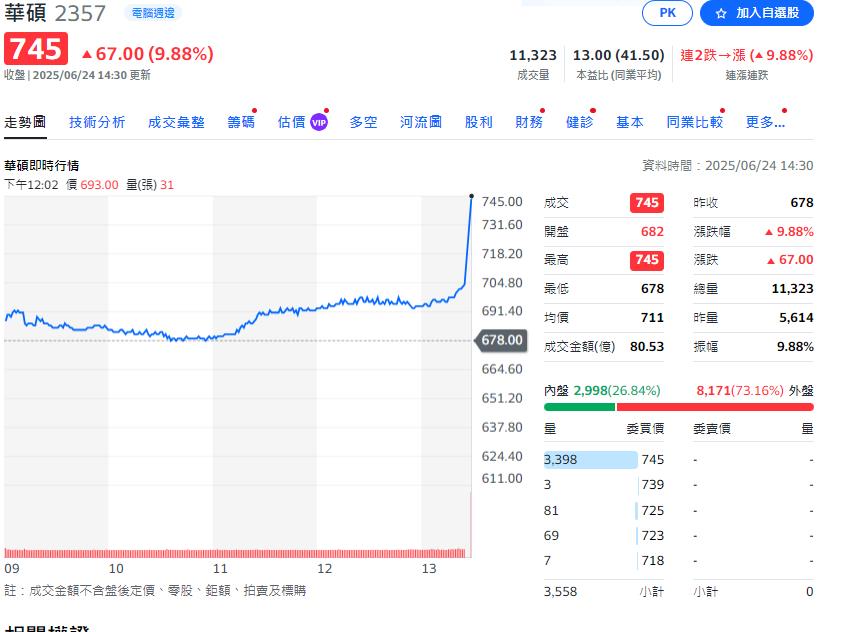
Task: Click the 內盤 2,998(26.84%) figure
Action: (x=617, y=391)
